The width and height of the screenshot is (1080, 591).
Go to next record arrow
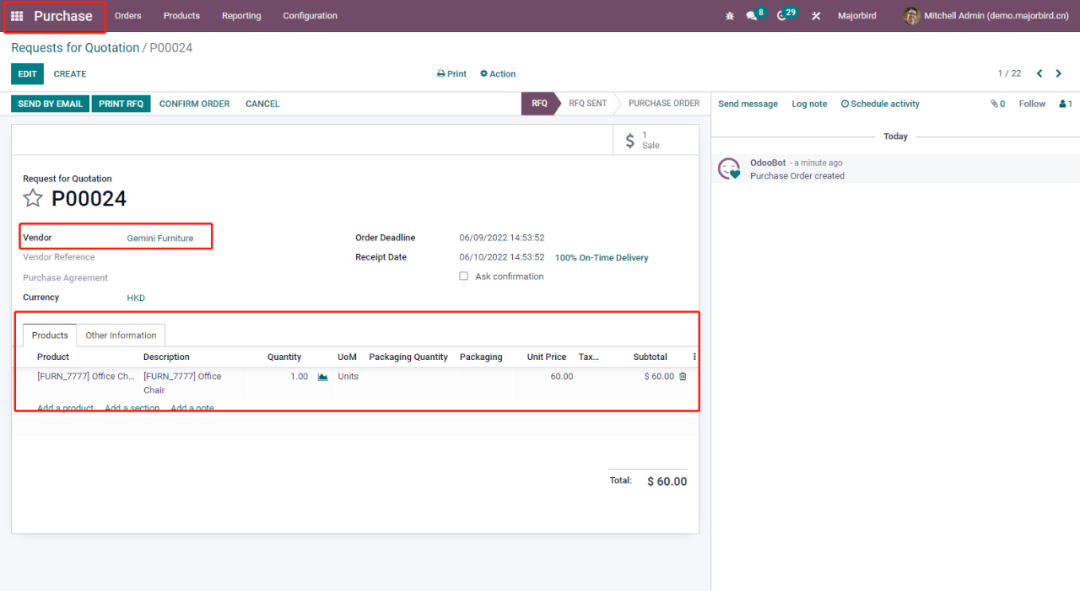point(1059,74)
